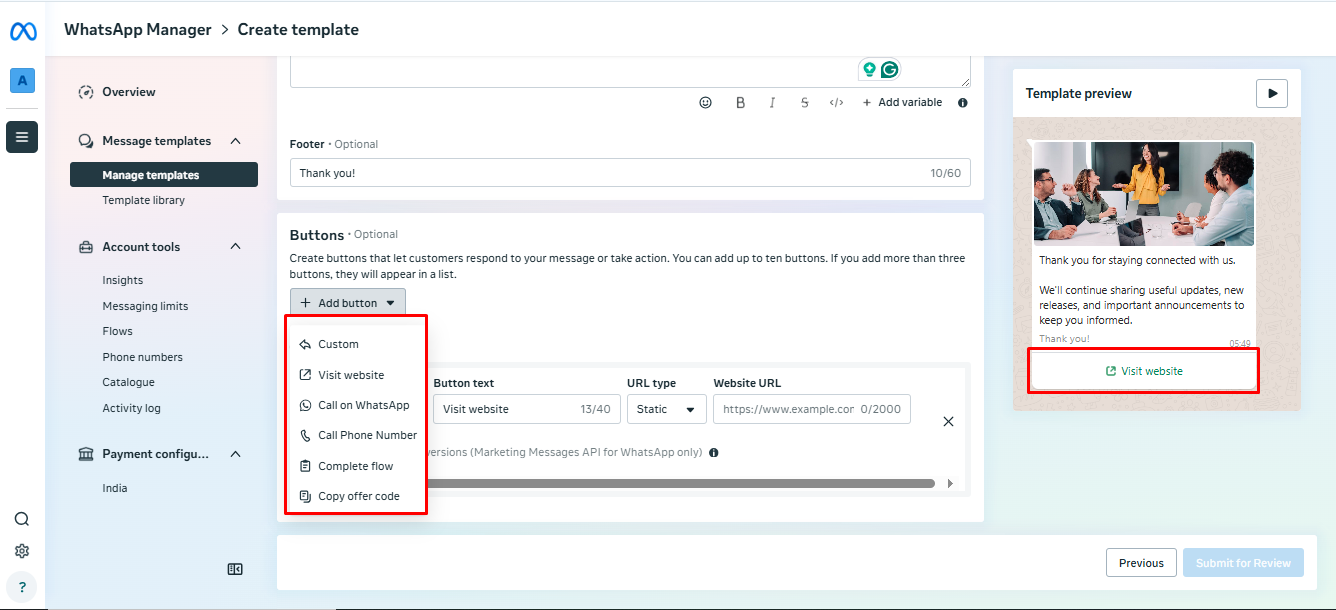1336x610 pixels.
Task: Focus the Website URL field
Action: click(812, 409)
